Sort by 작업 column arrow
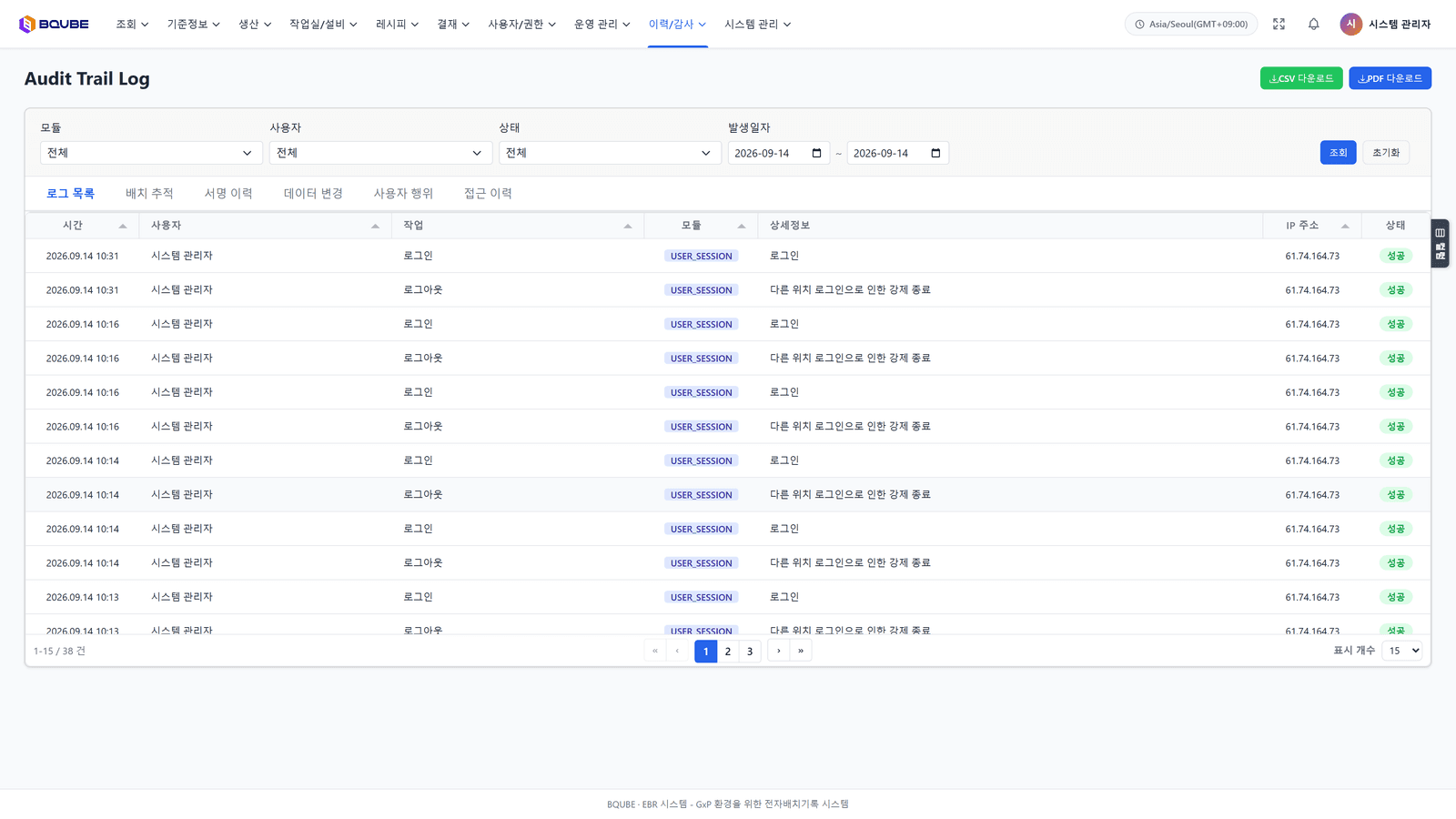 click(x=628, y=226)
